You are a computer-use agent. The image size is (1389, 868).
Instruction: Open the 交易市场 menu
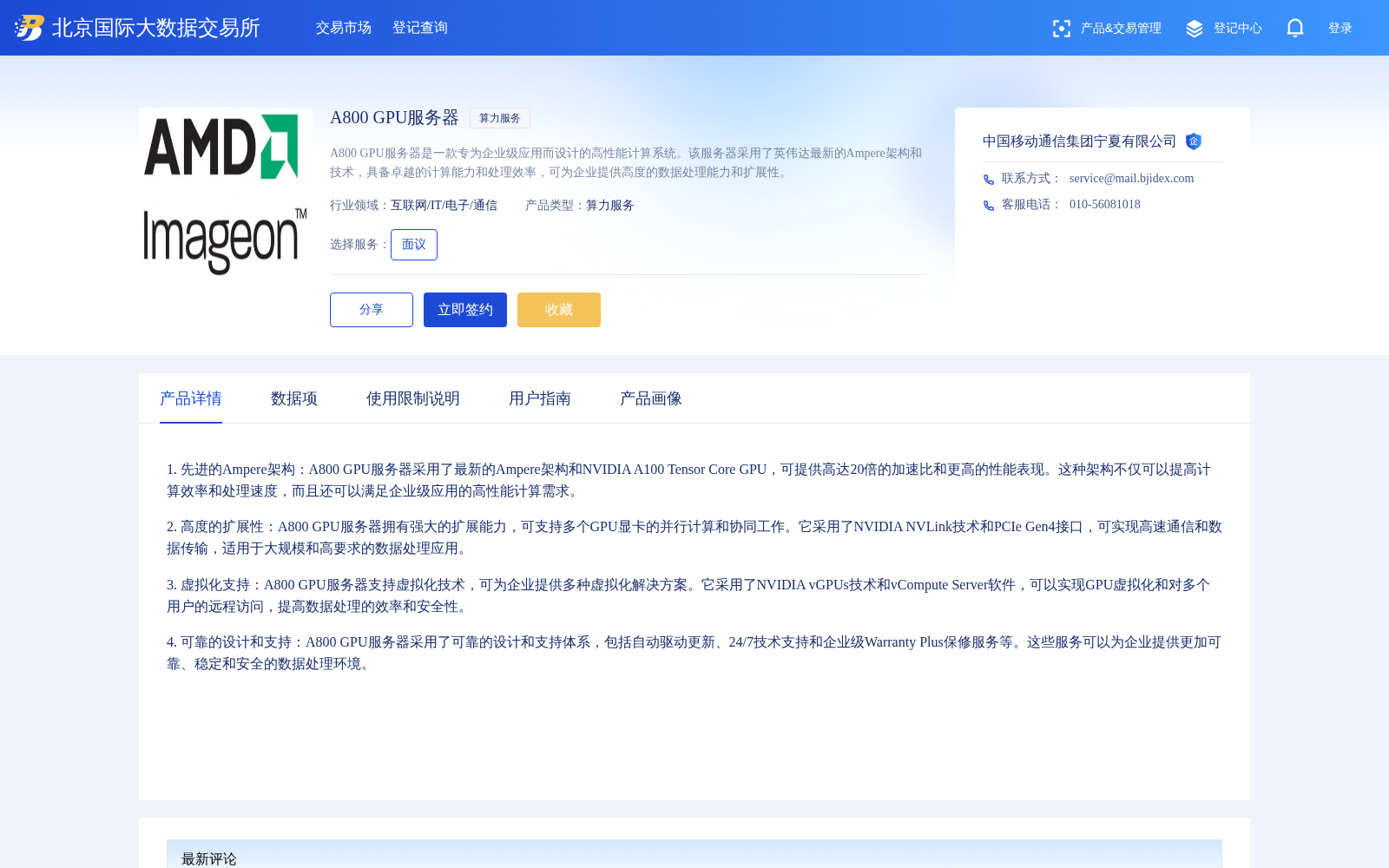(344, 28)
